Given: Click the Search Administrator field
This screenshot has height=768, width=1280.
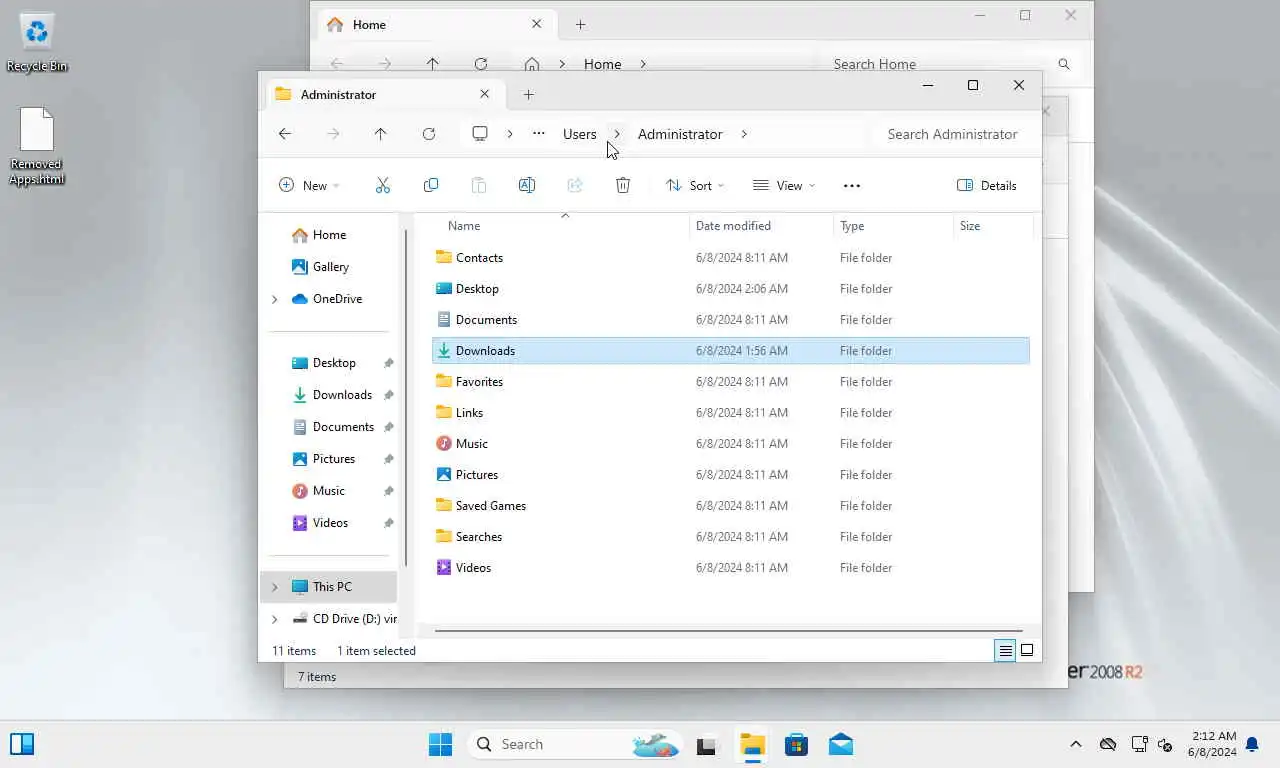Looking at the screenshot, I should click(952, 134).
